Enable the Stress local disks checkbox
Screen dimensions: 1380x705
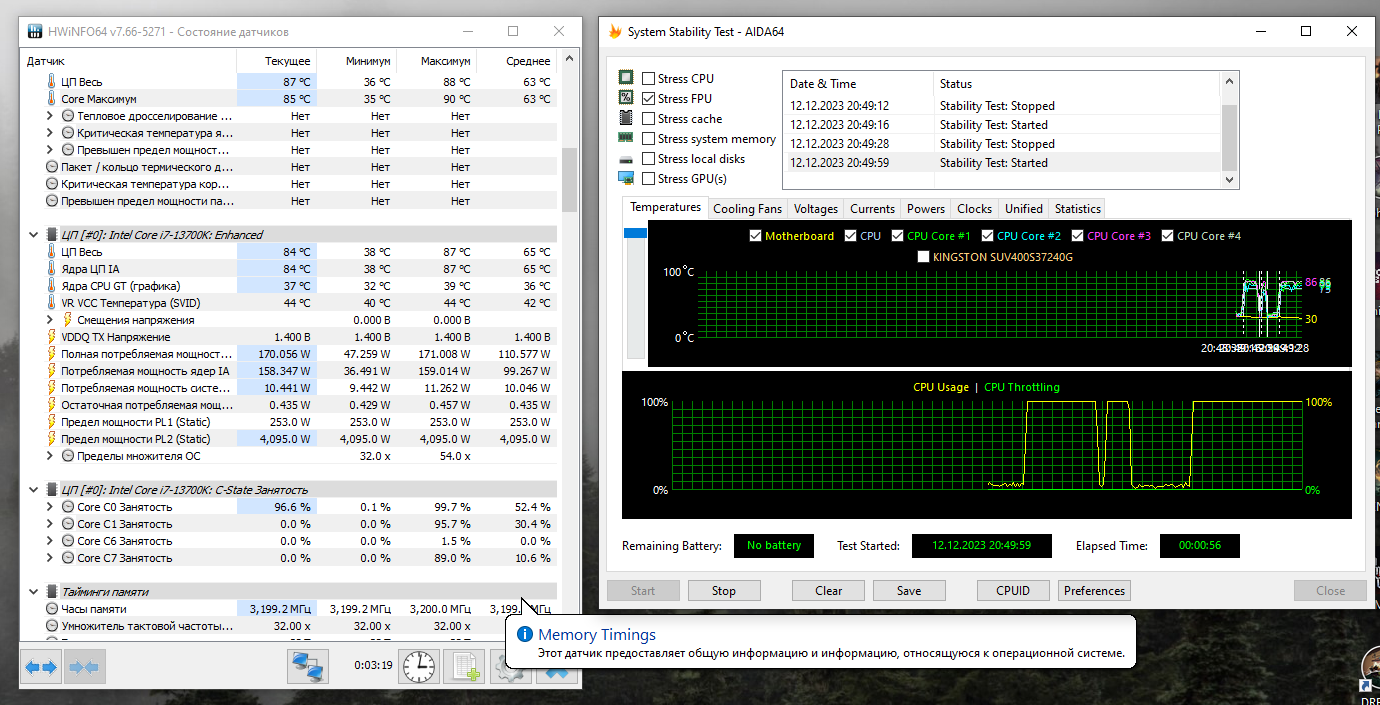(x=649, y=159)
